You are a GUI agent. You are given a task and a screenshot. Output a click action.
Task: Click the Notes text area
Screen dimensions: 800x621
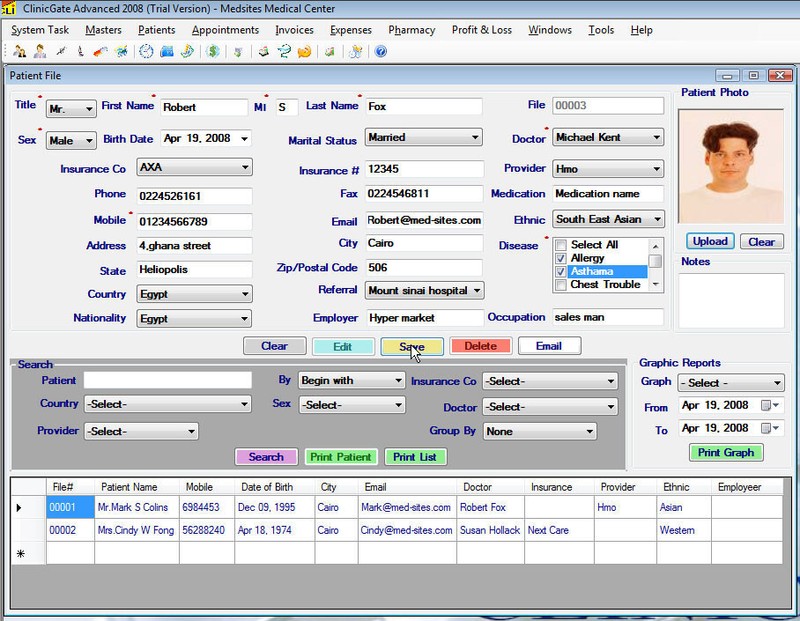[731, 301]
